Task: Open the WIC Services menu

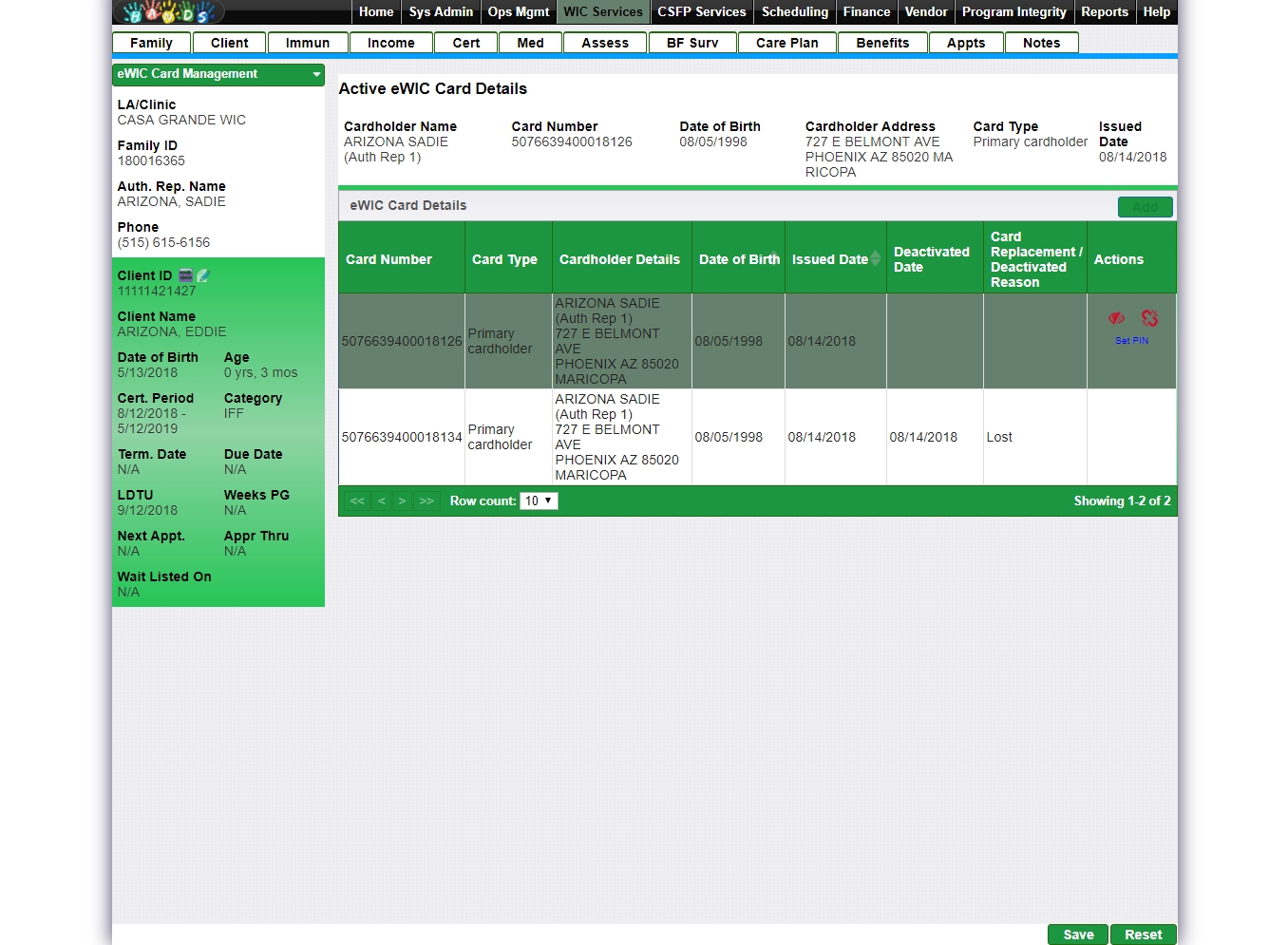Action: [x=603, y=12]
